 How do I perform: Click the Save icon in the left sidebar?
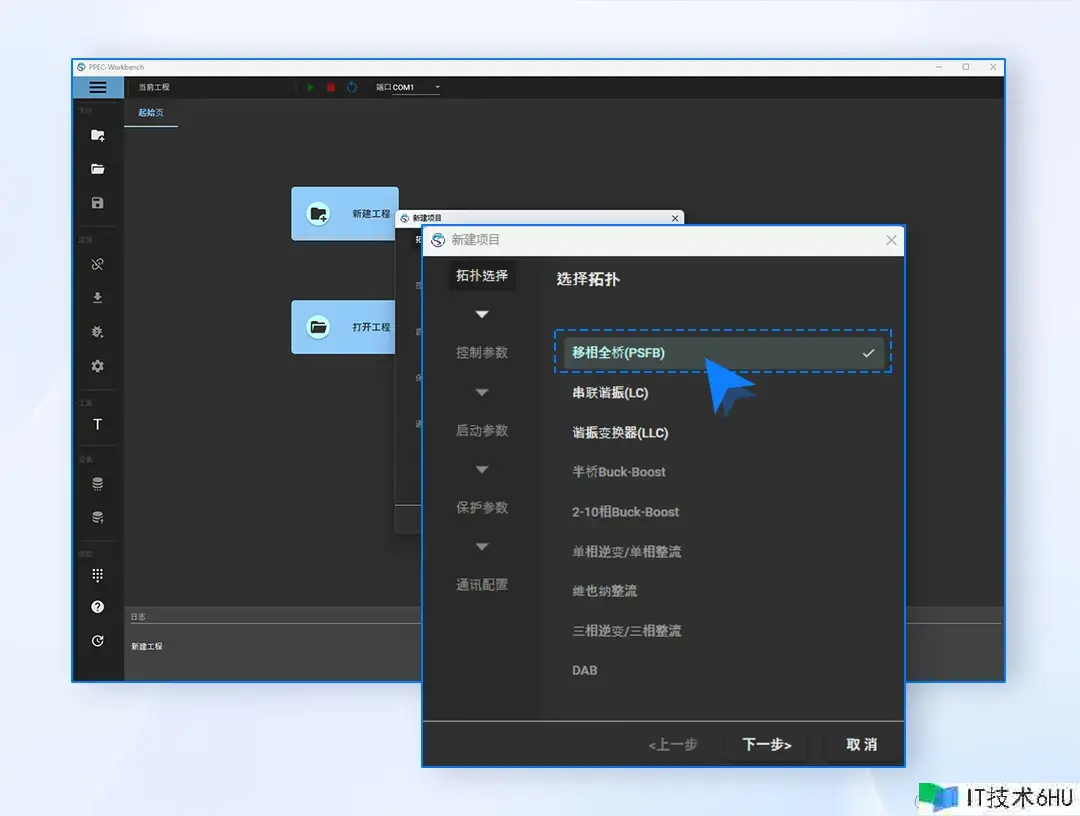point(97,203)
